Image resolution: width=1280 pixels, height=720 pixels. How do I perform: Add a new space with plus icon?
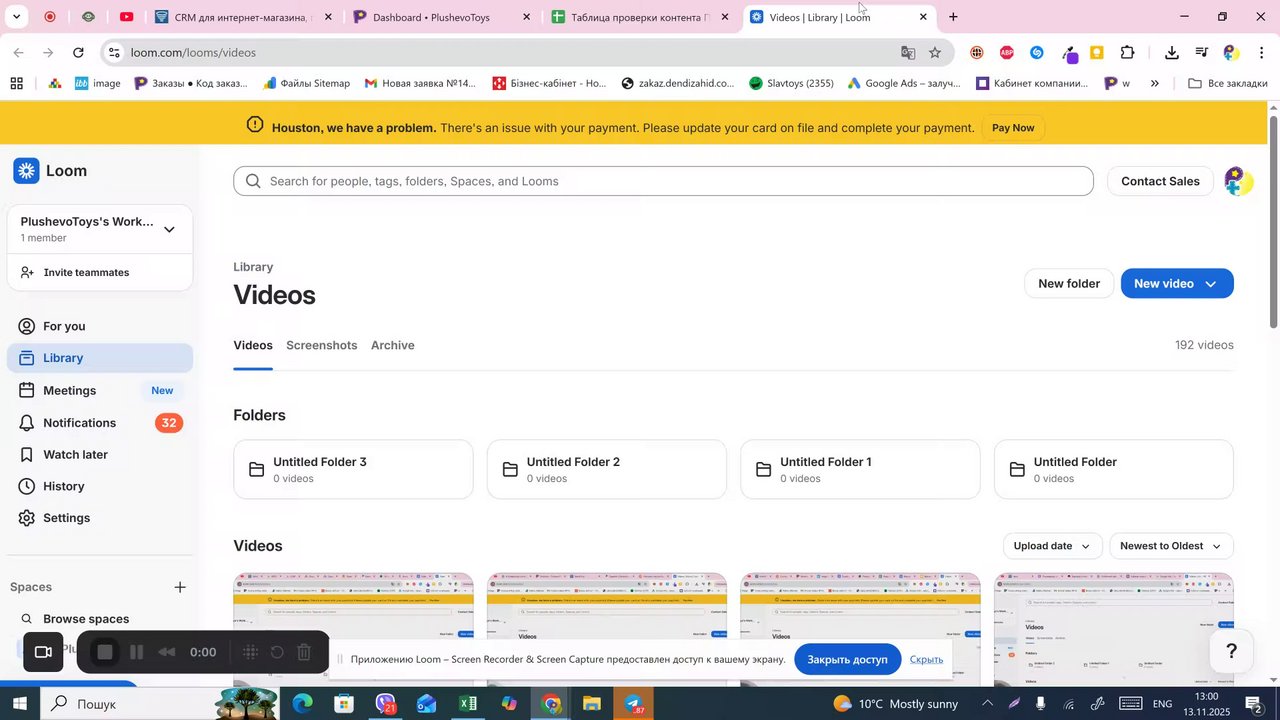coord(180,587)
